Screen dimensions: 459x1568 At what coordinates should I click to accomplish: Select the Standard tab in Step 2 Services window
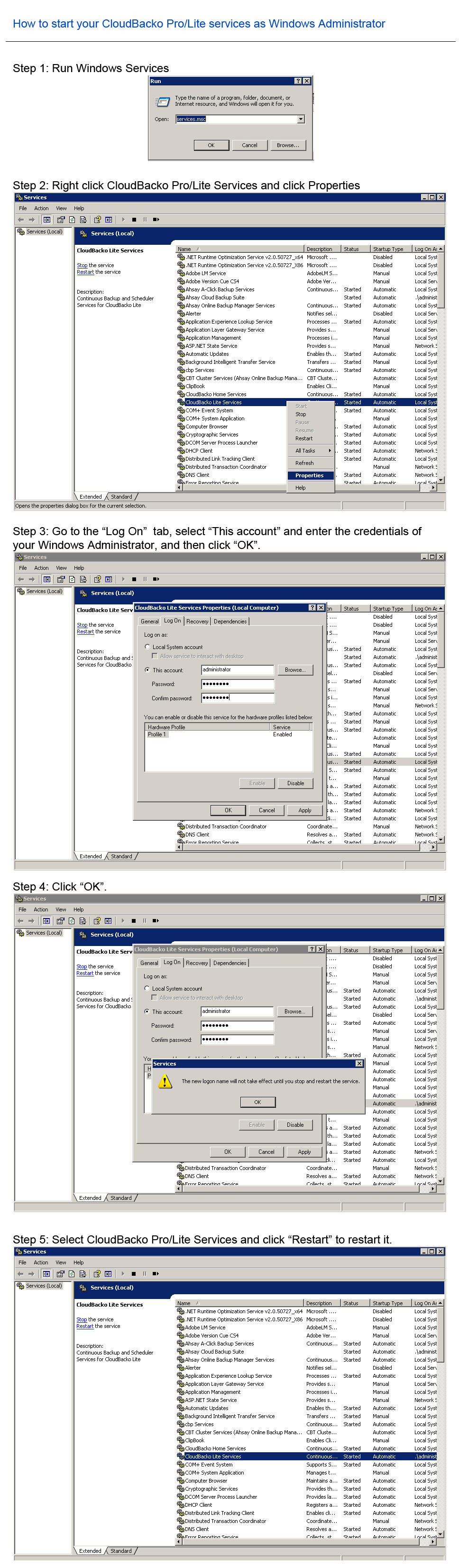(122, 497)
